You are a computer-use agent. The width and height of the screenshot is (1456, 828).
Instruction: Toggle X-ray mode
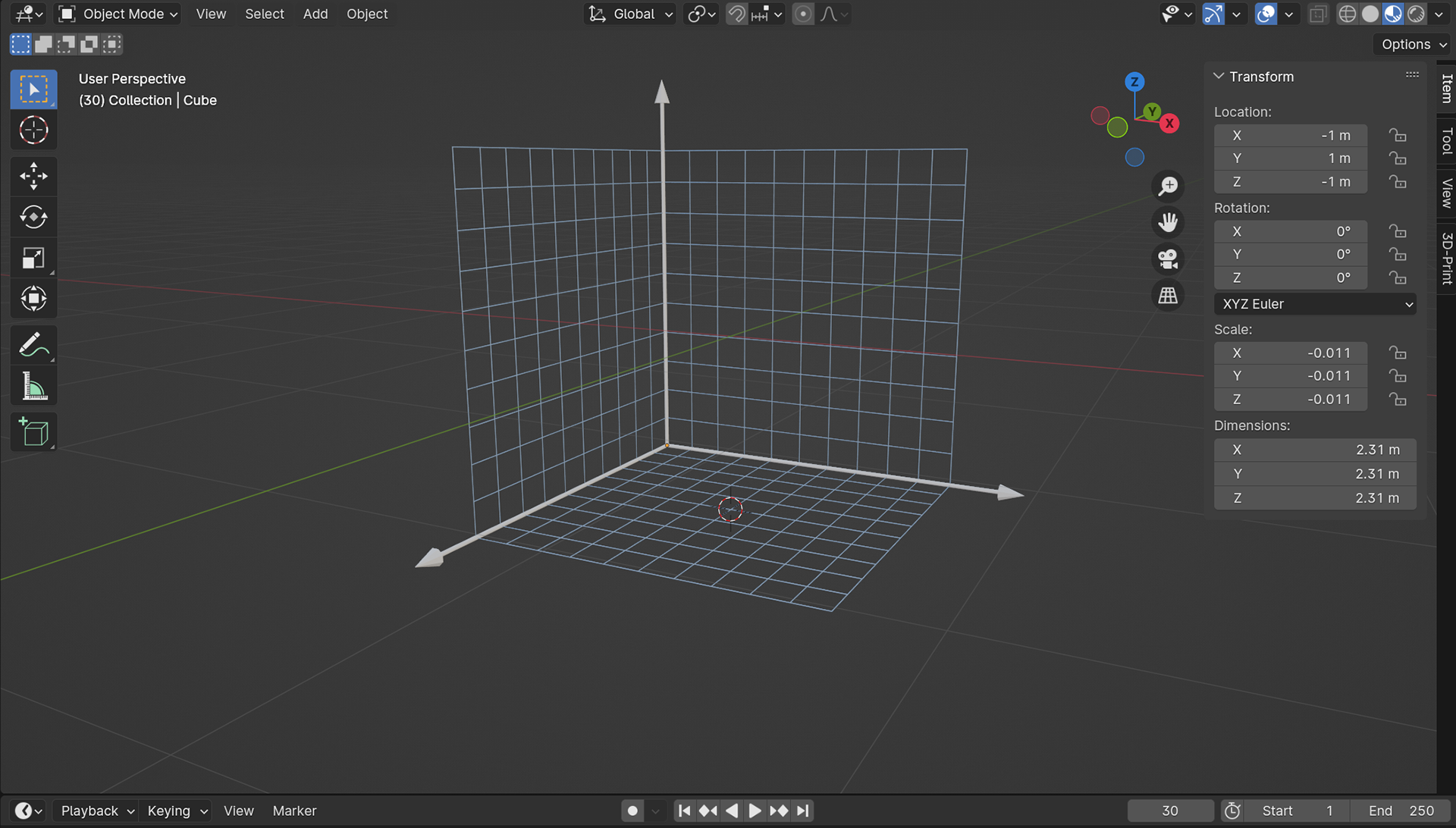1318,14
